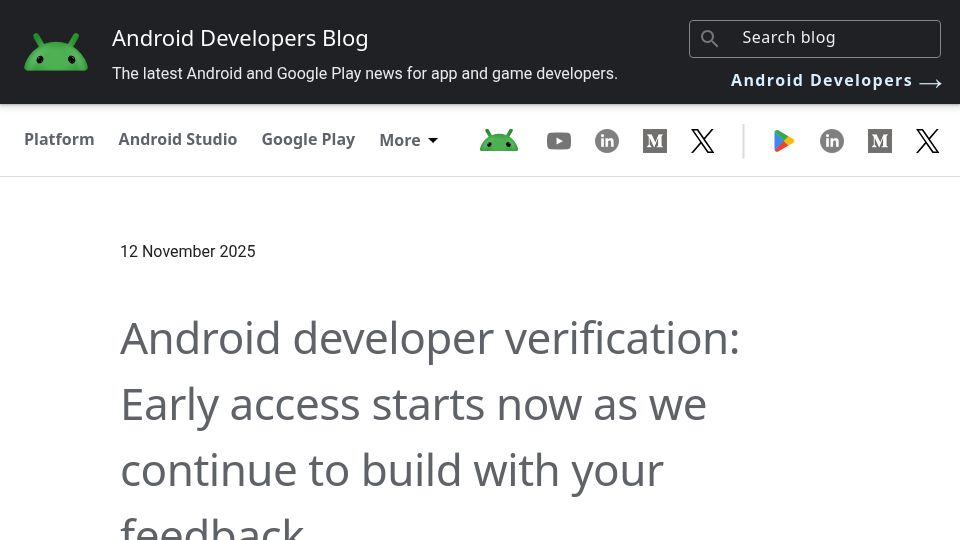The width and height of the screenshot is (960, 540).
Task: Expand the More dropdown
Action: click(x=408, y=140)
